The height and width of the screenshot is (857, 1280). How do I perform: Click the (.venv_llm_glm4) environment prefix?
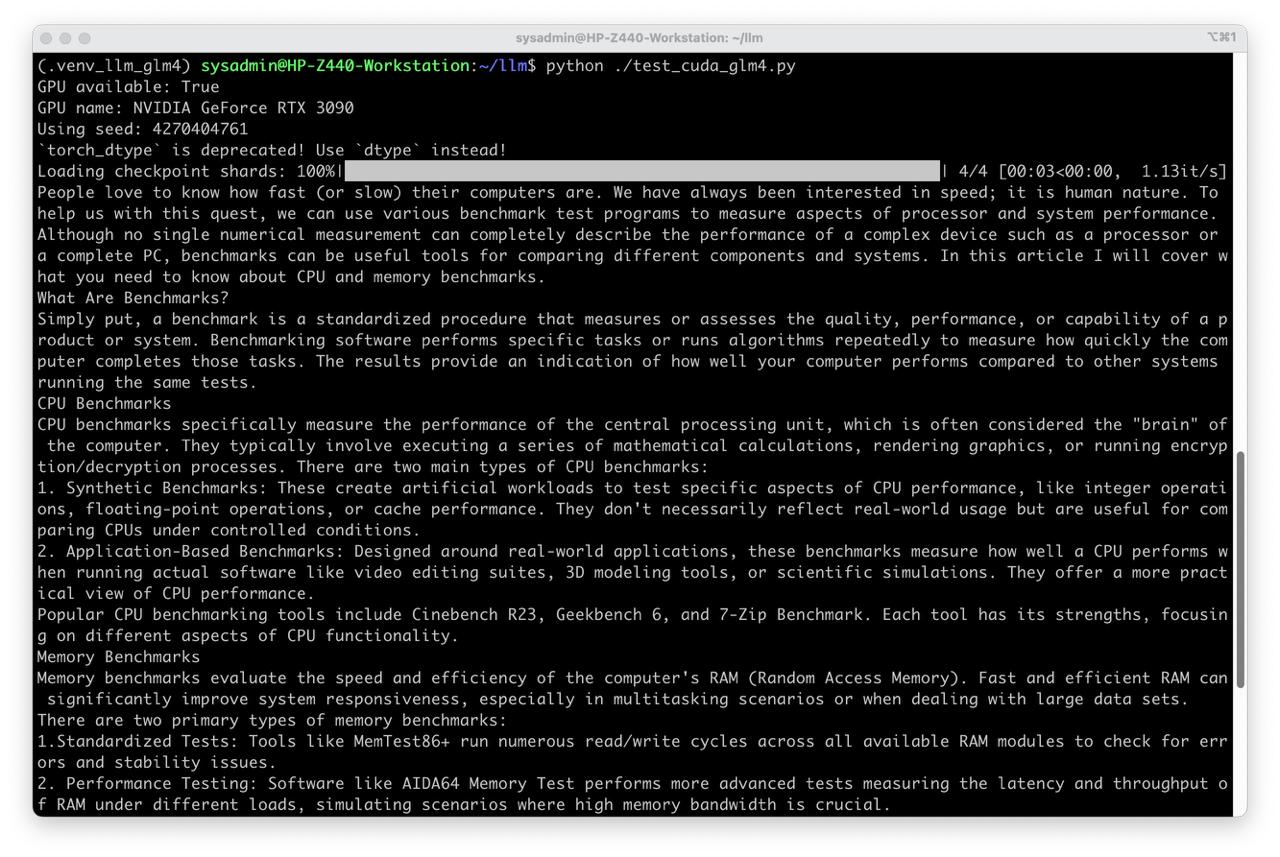click(114, 66)
